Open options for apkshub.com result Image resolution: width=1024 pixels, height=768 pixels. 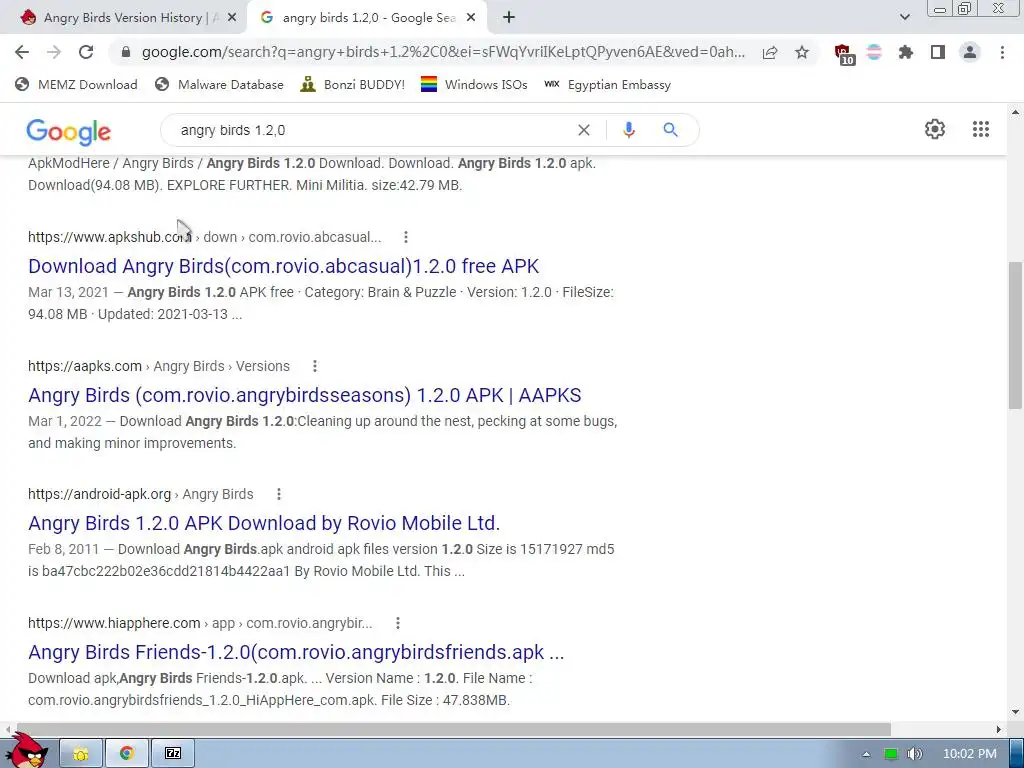406,237
